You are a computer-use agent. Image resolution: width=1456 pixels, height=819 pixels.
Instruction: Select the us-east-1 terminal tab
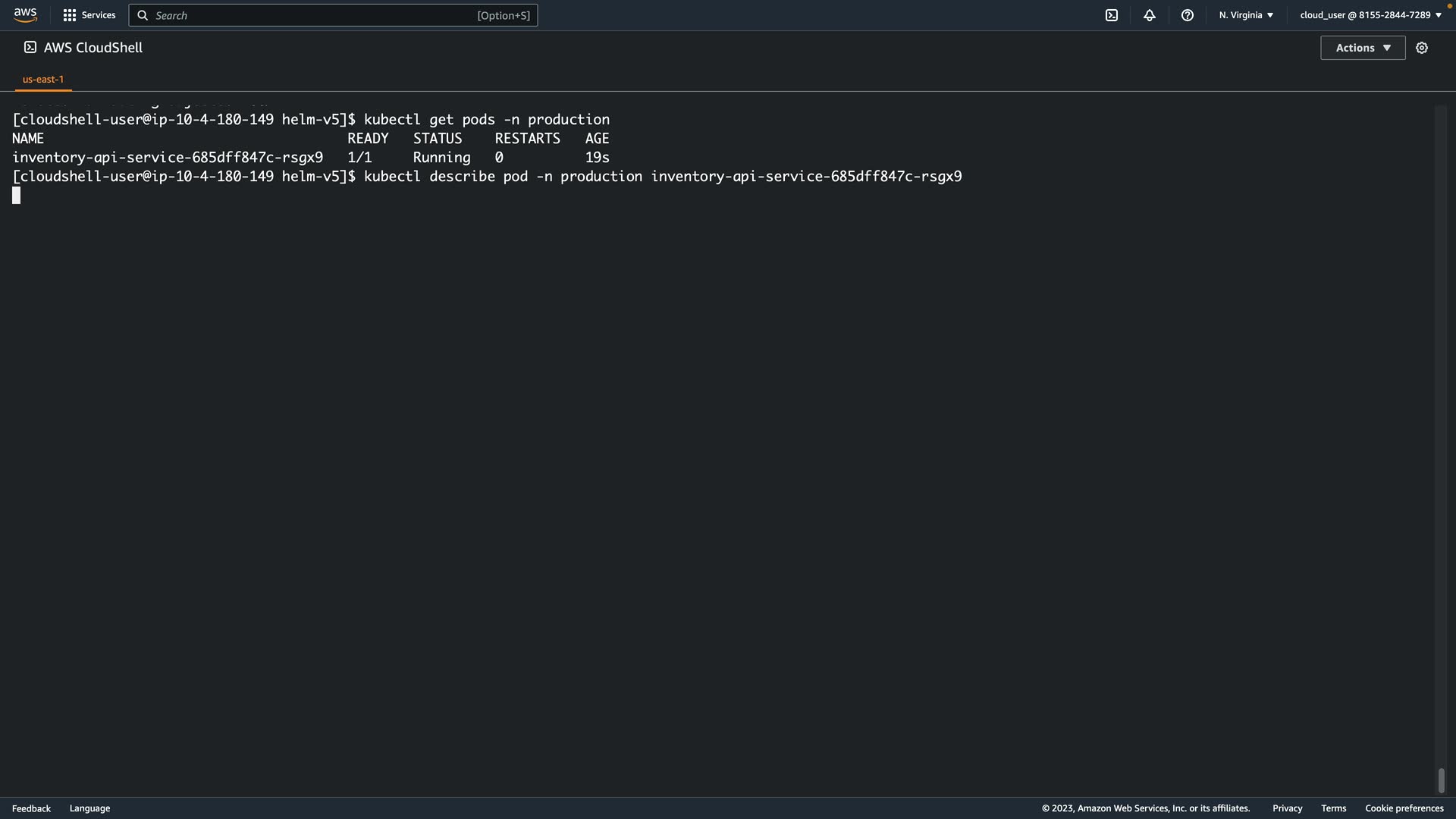click(43, 79)
